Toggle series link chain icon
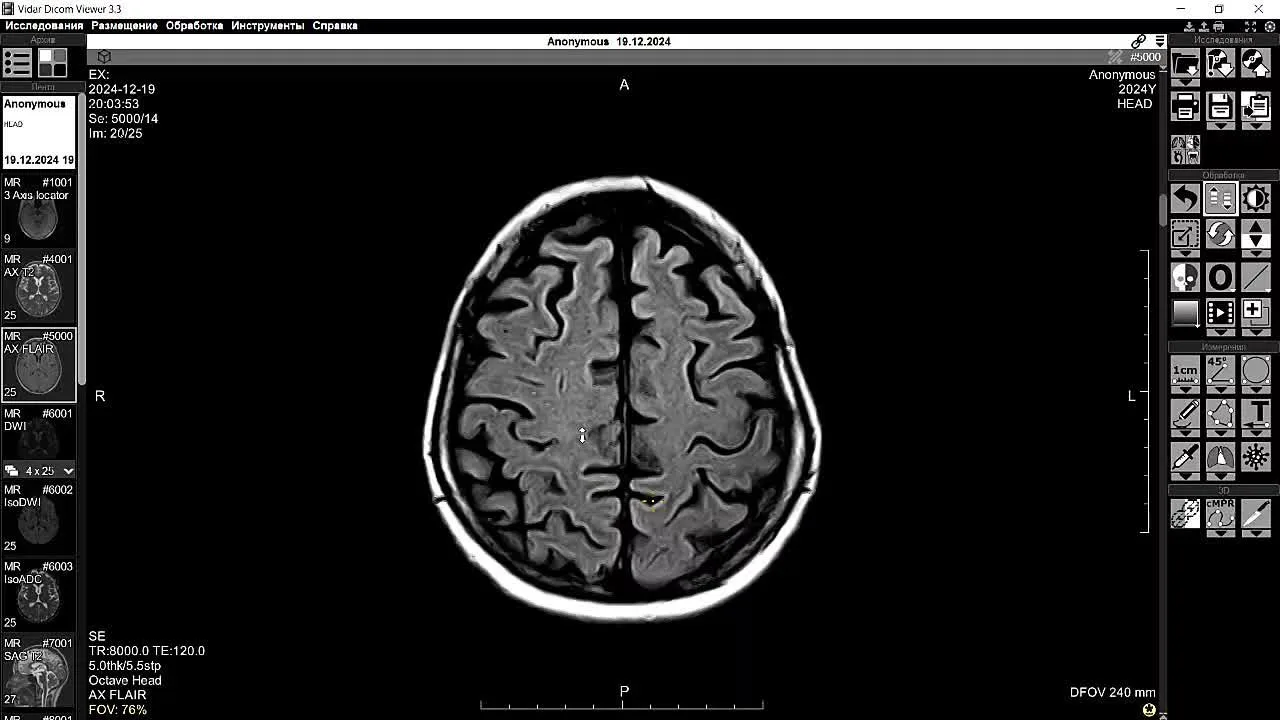Image resolution: width=1280 pixels, height=720 pixels. [1139, 41]
